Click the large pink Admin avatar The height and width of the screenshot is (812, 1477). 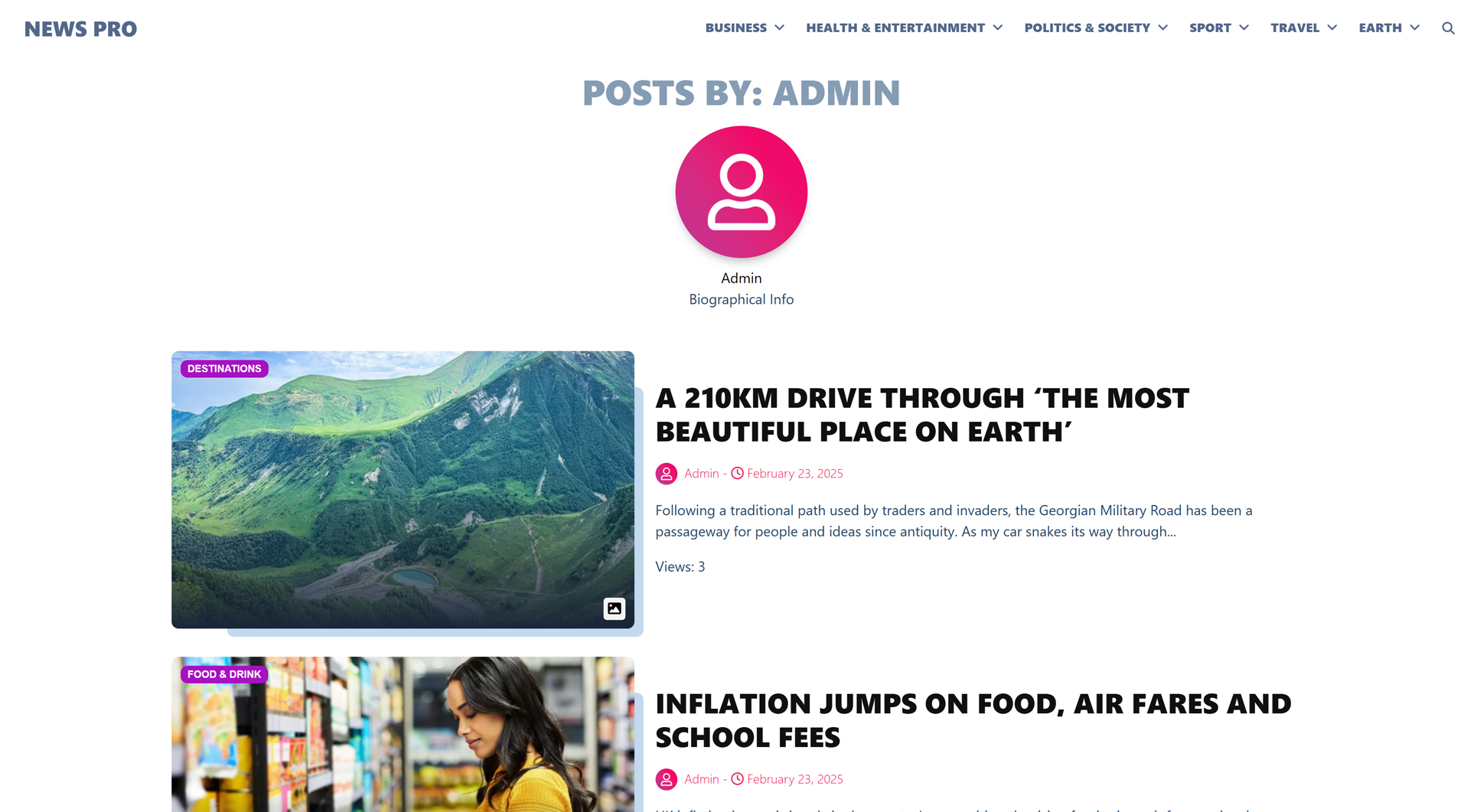pos(741,192)
